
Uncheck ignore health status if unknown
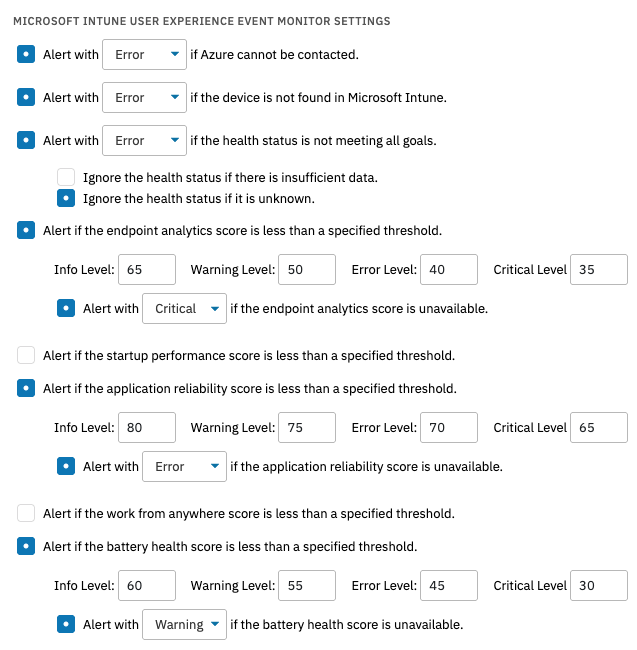click(66, 198)
